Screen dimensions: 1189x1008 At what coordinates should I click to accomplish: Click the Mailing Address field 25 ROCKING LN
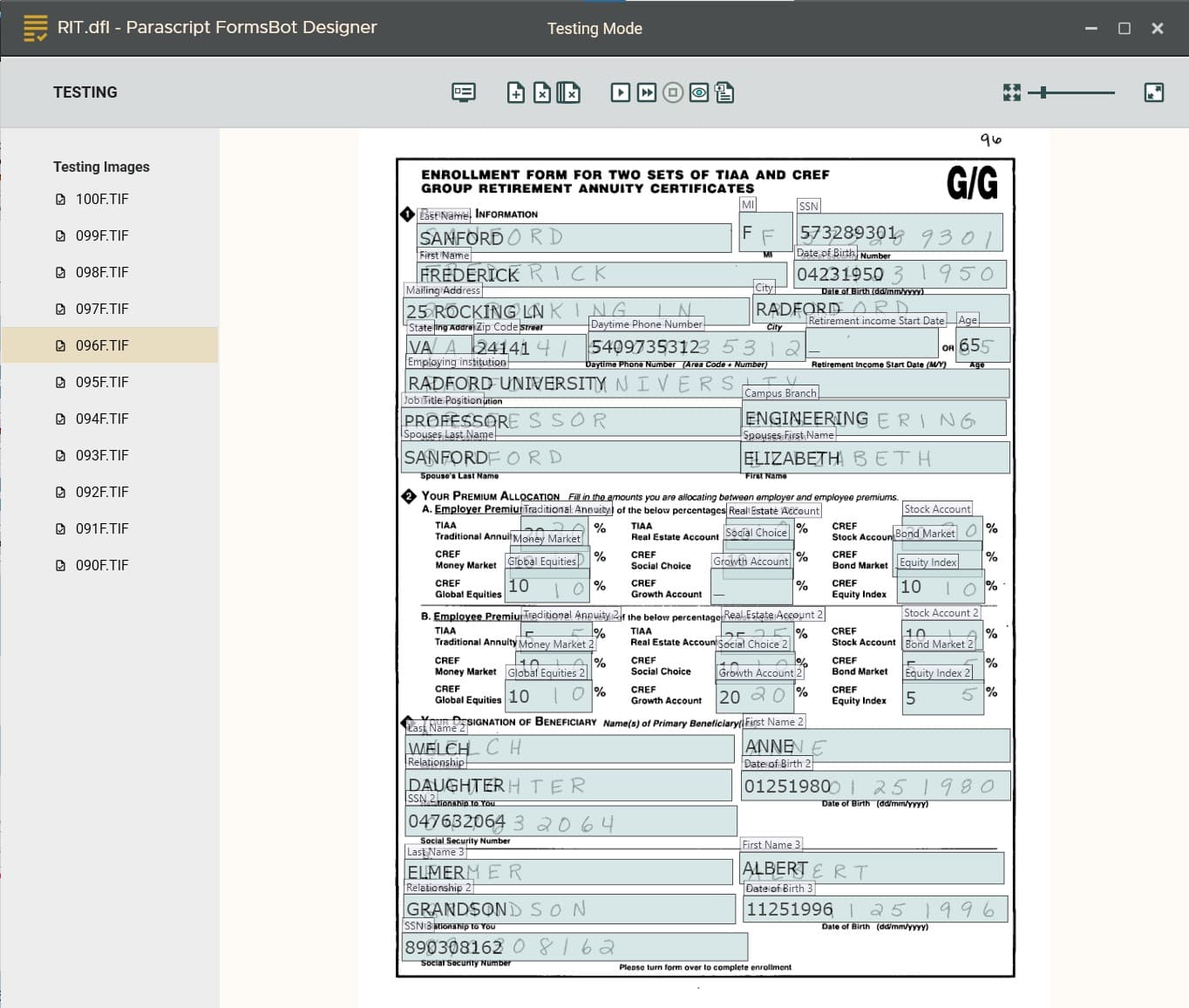(x=576, y=311)
